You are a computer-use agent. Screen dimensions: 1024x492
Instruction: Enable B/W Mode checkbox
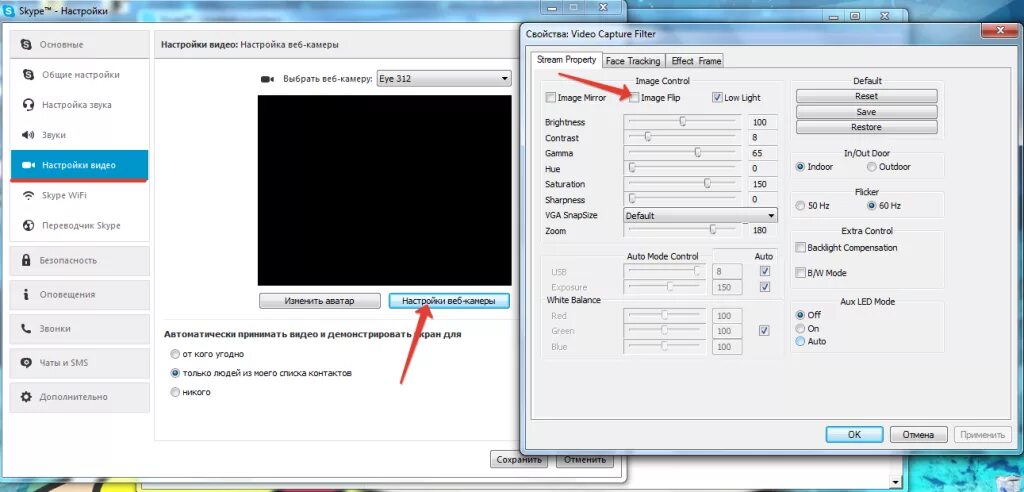point(800,273)
